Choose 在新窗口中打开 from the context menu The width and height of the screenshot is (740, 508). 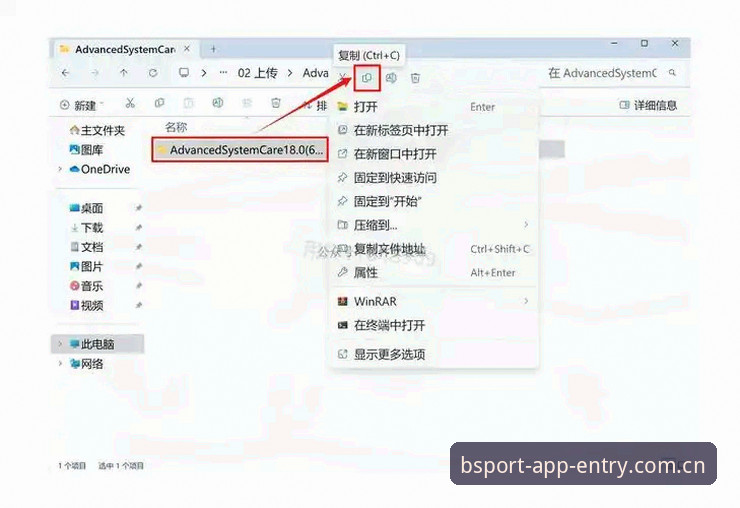pos(434,154)
